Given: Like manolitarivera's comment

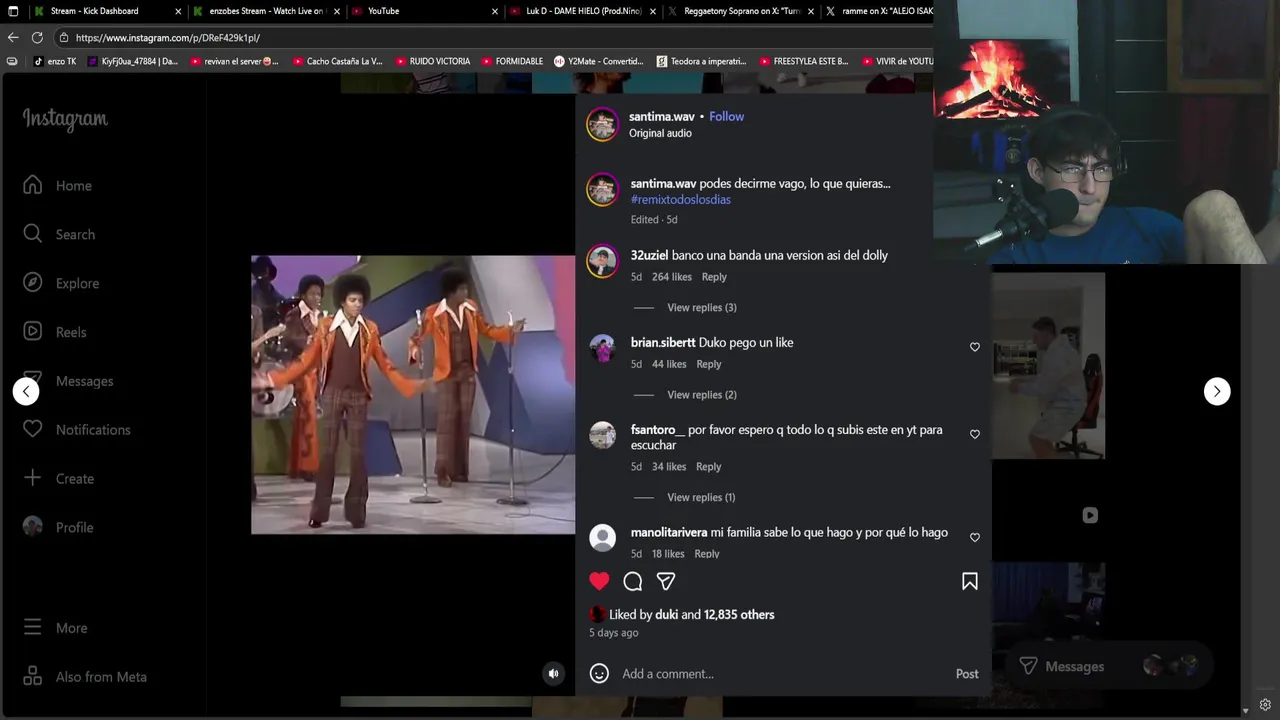Looking at the screenshot, I should coord(975,537).
